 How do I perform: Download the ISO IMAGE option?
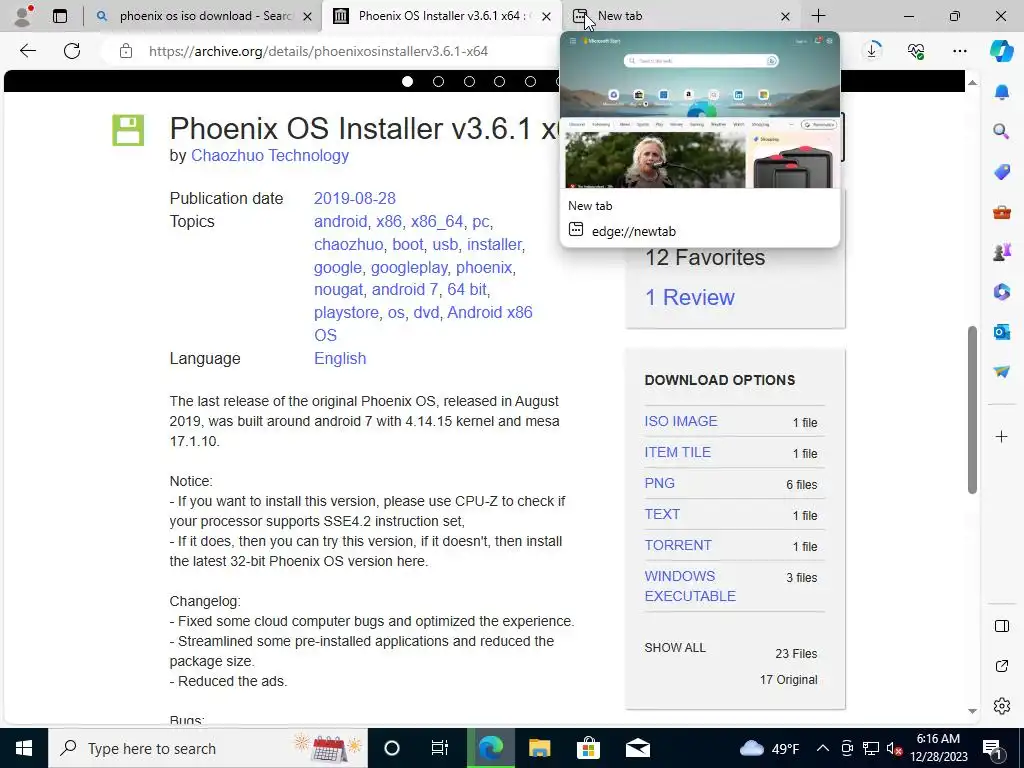click(680, 421)
